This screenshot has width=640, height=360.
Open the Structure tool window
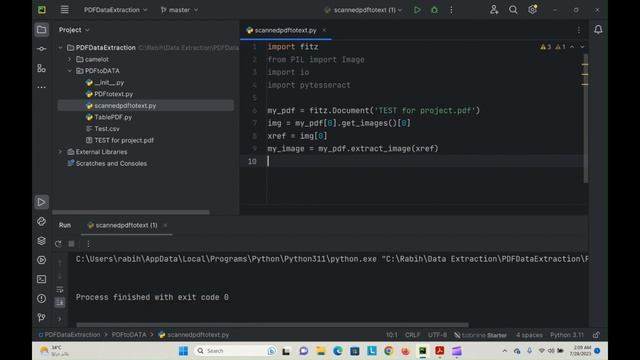click(41, 68)
